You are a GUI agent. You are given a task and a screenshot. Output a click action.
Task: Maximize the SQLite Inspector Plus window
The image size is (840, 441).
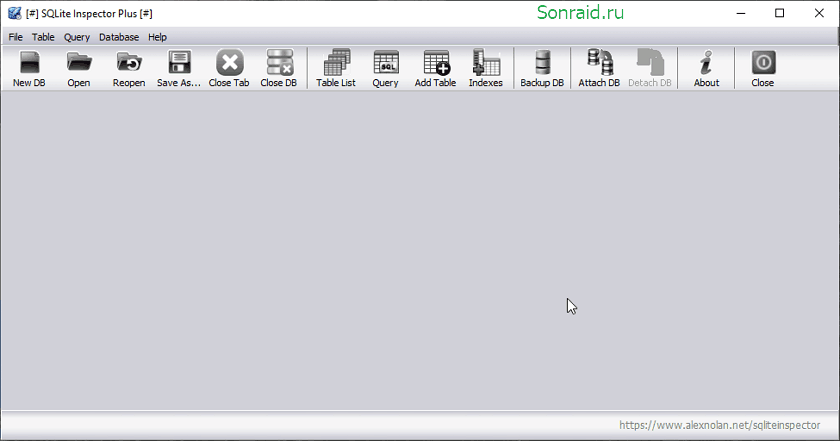779,13
